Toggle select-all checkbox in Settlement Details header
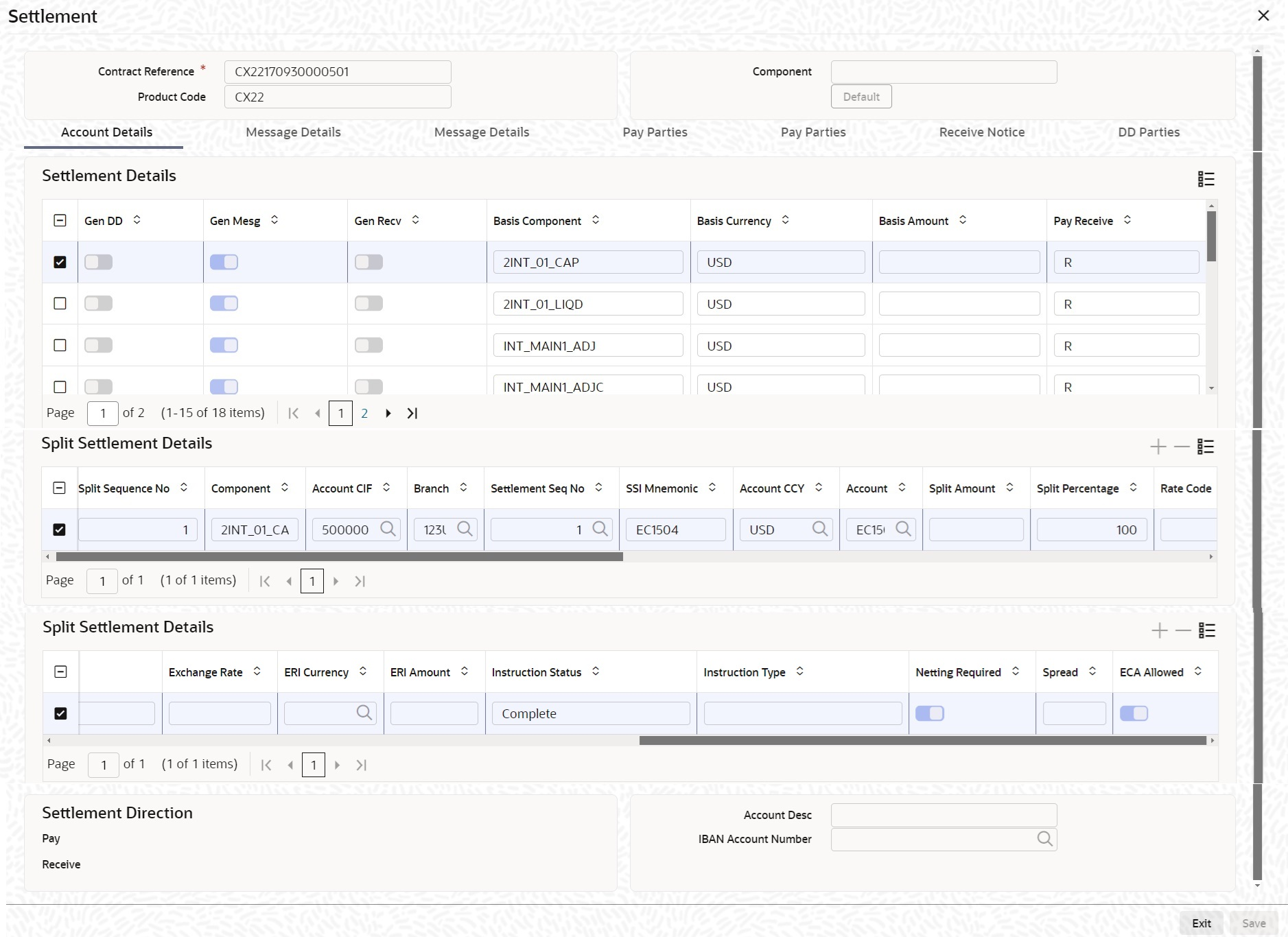The height and width of the screenshot is (937, 1288). [x=60, y=220]
